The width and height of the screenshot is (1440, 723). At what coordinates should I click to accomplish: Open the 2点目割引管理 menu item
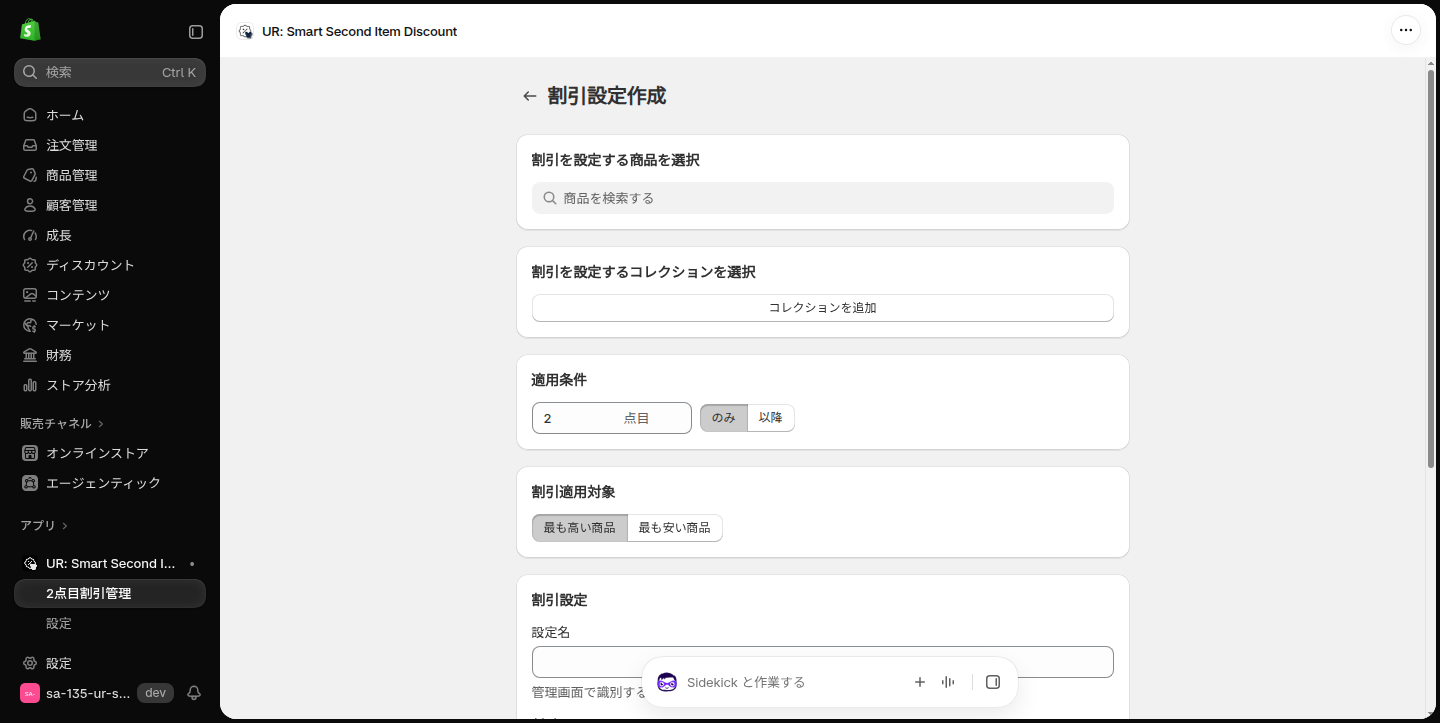pos(110,593)
